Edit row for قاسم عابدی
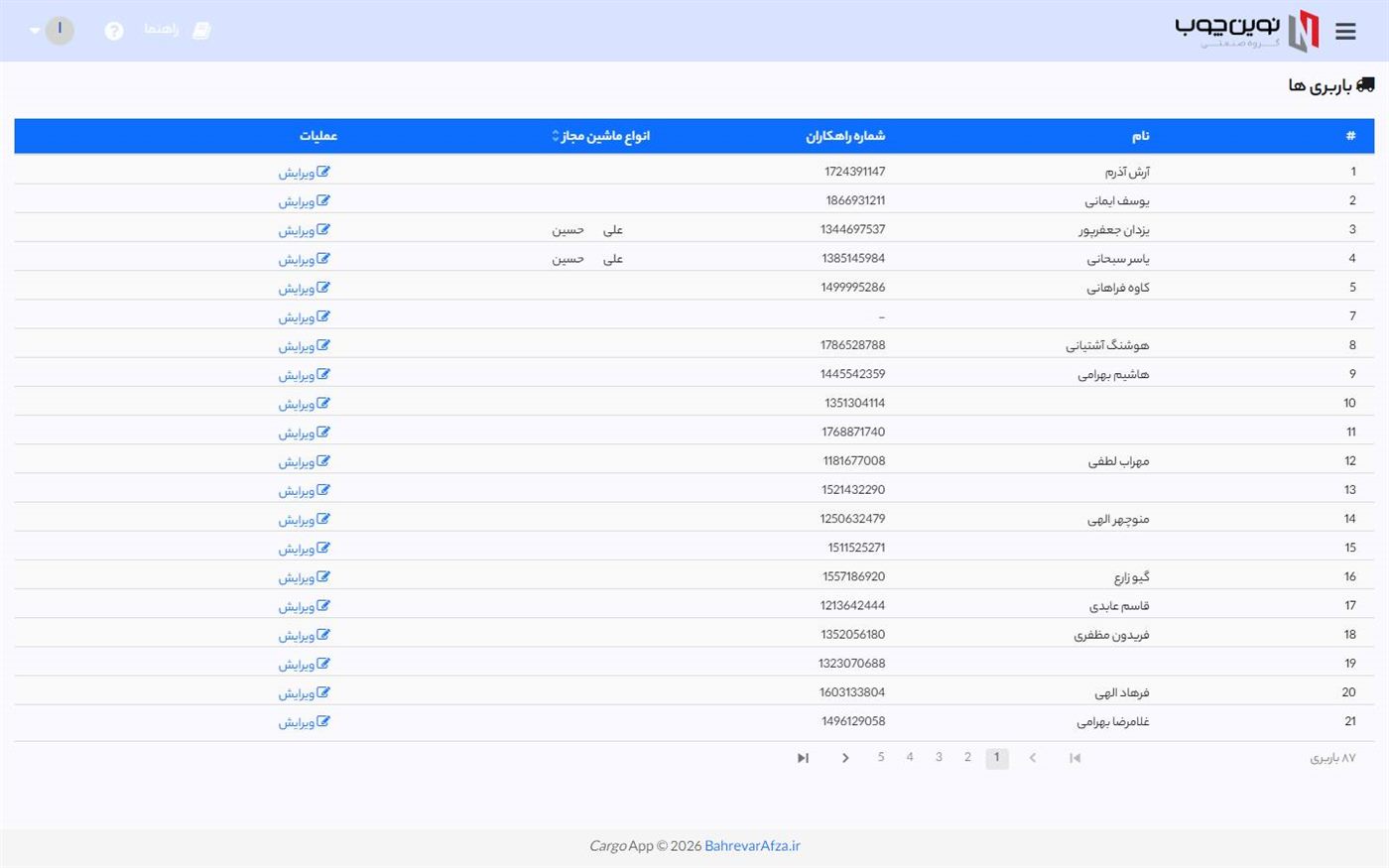Screen dimensions: 1389x868 [304, 606]
